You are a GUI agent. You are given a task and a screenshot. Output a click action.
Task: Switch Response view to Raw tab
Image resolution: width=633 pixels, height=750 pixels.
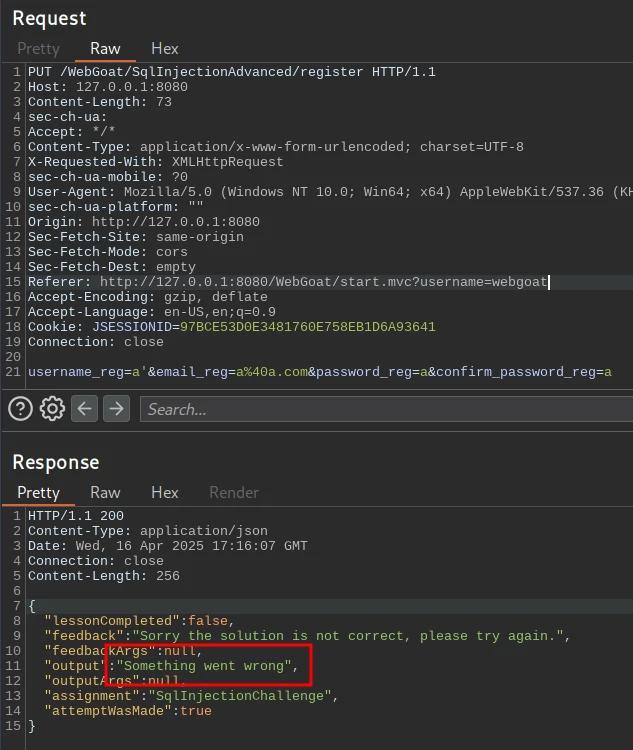coord(105,492)
